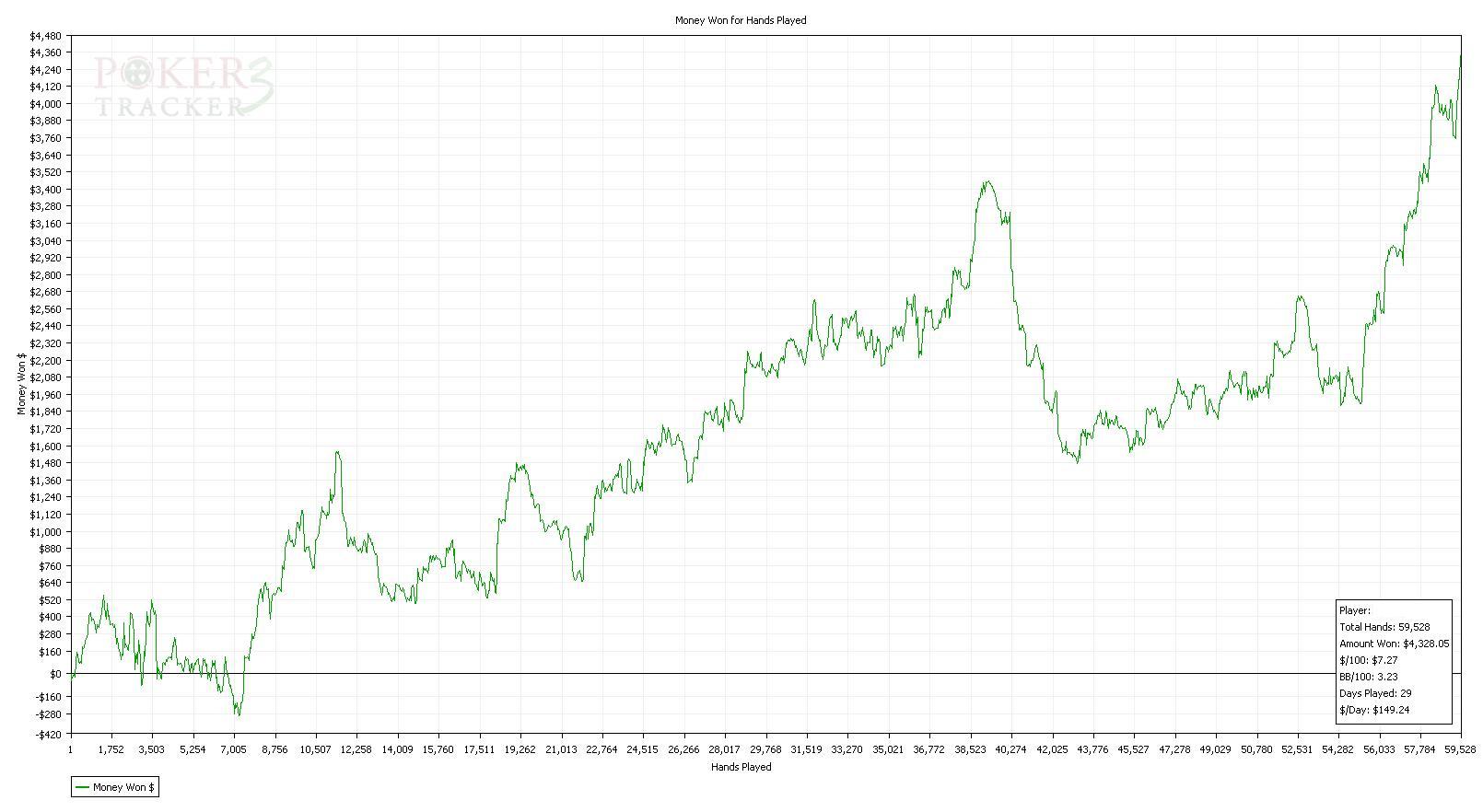Select the 'Money Won $' legend label
The image size is (1483, 812).
tap(123, 787)
